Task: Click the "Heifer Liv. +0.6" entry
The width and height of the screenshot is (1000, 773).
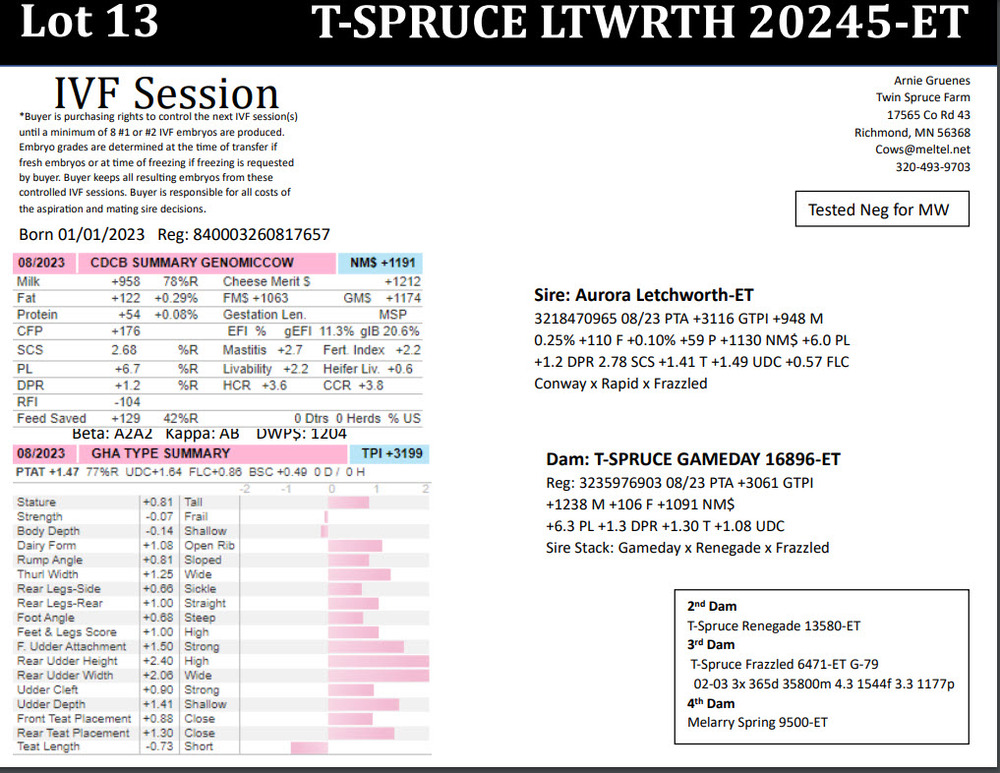Action: click(368, 369)
